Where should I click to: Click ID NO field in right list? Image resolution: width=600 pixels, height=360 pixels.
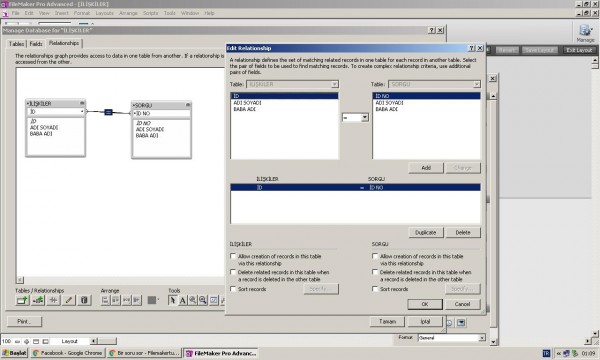tap(426, 96)
